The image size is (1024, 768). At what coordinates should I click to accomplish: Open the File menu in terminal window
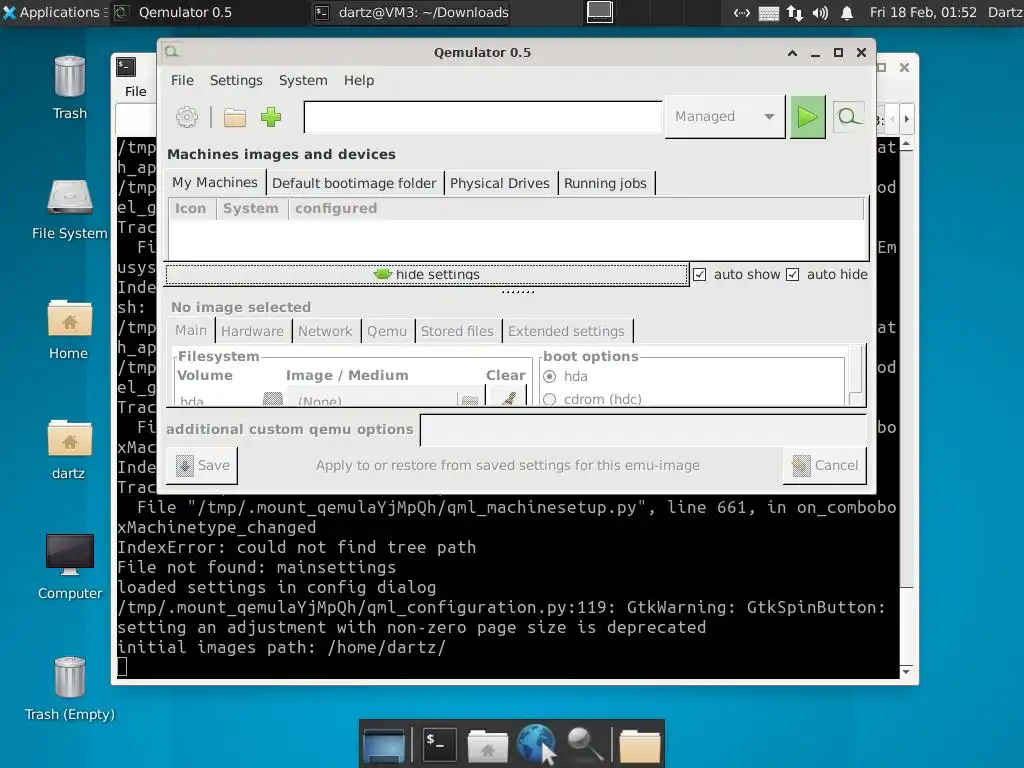coord(136,91)
